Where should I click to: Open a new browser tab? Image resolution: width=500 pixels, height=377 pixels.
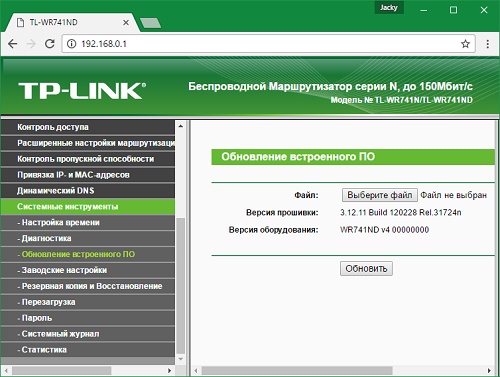tap(150, 23)
